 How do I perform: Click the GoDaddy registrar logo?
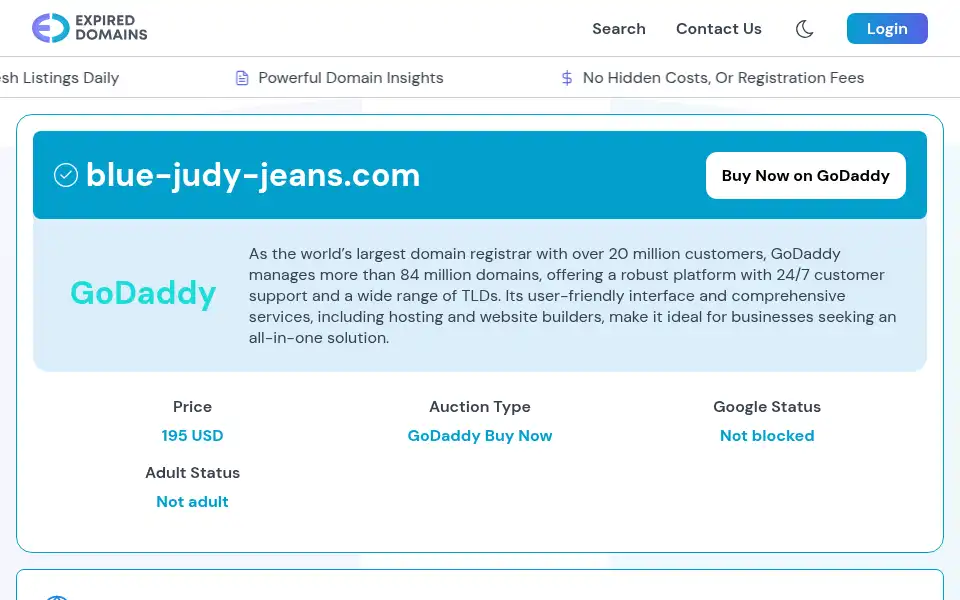[143, 293]
